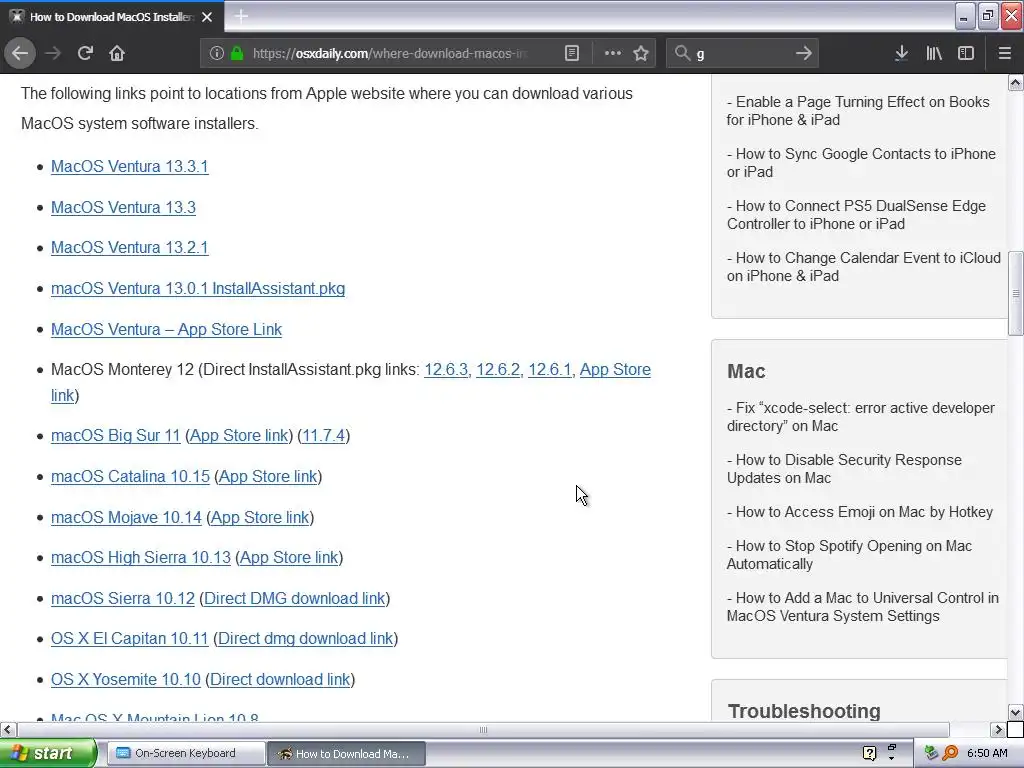
Task: Click the horizontal scrollbar right arrow
Action: [x=998, y=729]
